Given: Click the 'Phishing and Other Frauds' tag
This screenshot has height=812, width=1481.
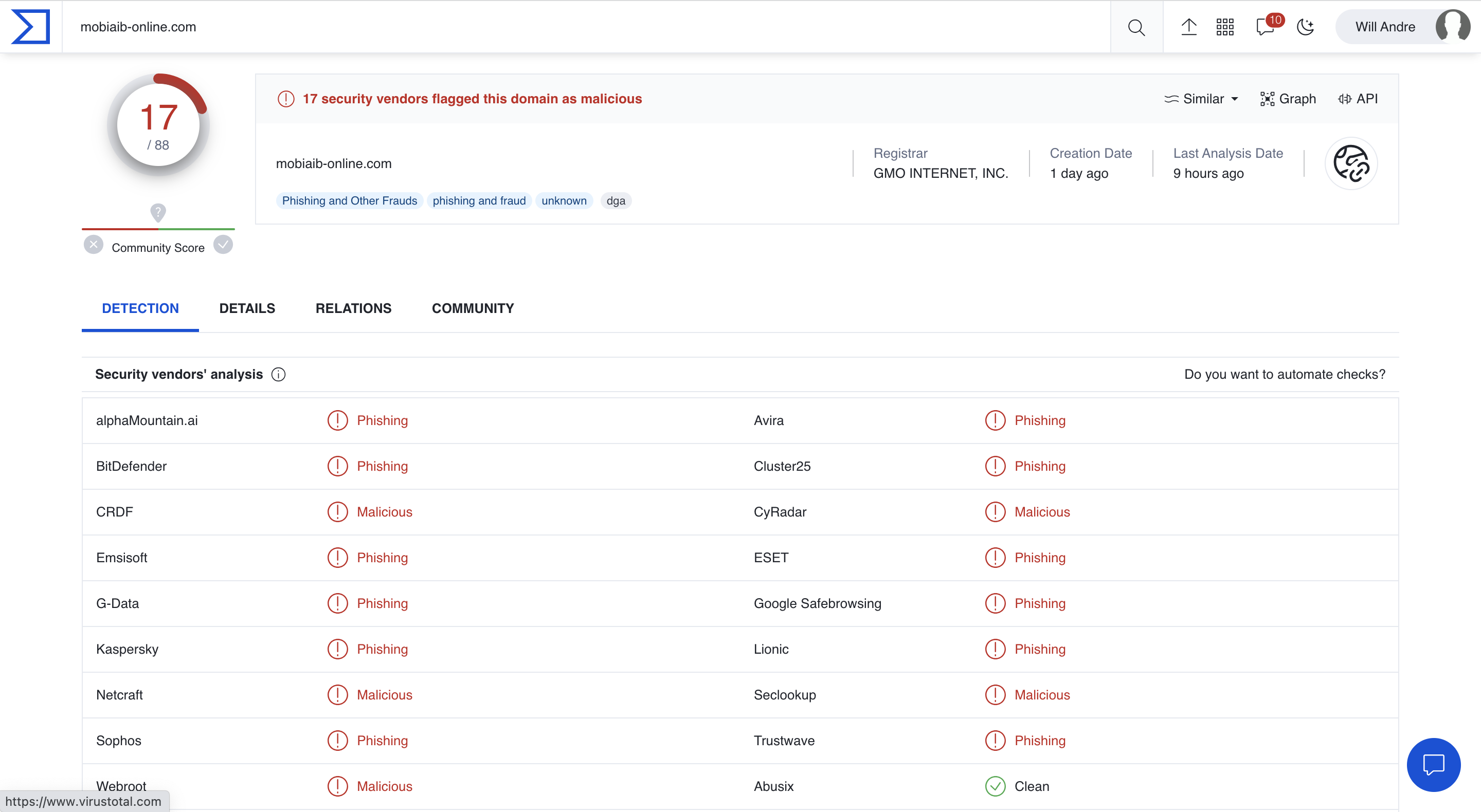Looking at the screenshot, I should [350, 200].
